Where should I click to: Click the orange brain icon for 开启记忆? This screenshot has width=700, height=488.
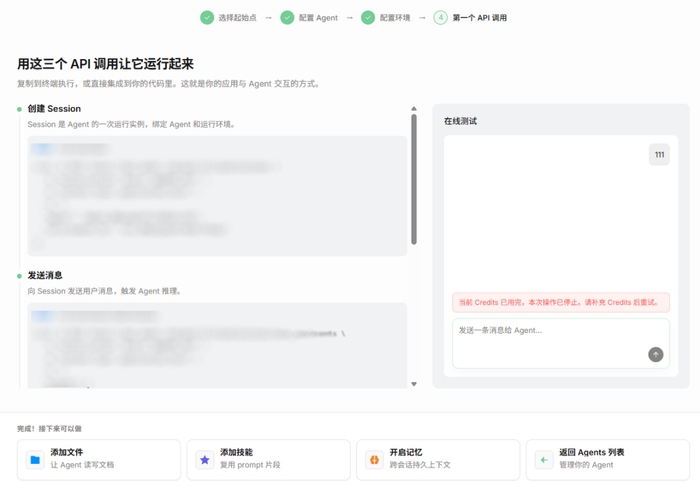coord(374,460)
